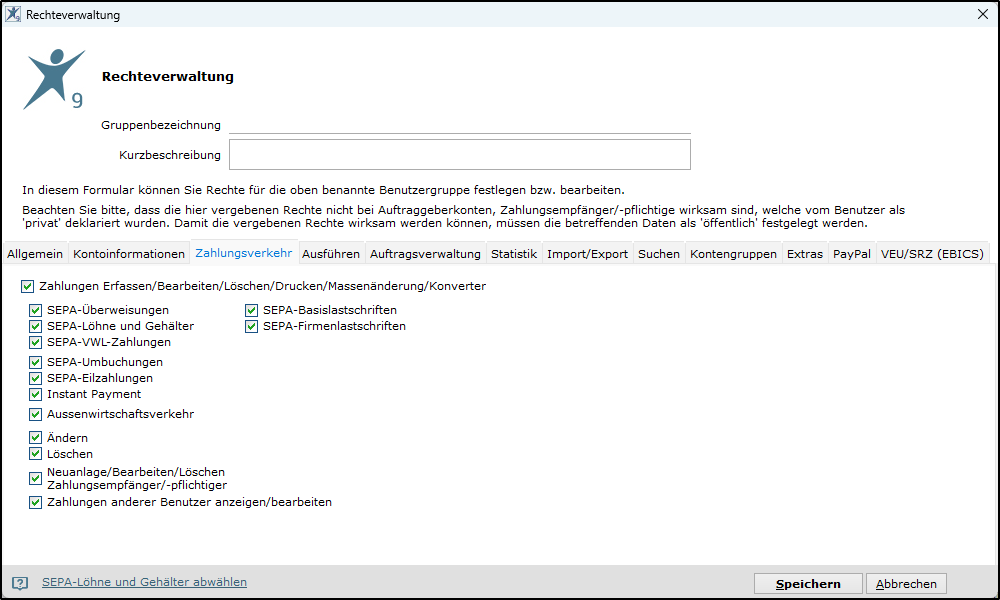Click the app icon in the title bar
The image size is (1000, 600).
point(13,14)
